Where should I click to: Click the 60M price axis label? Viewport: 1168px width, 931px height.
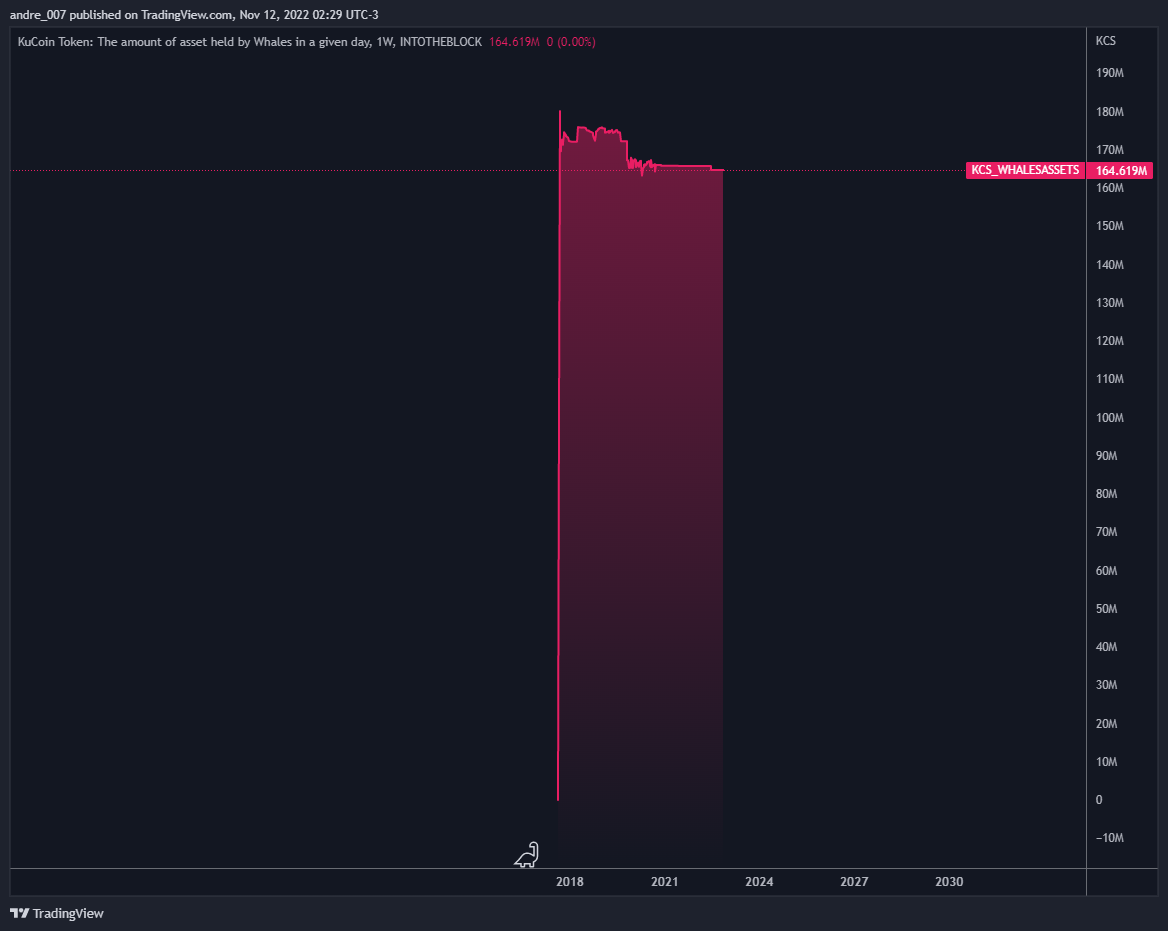click(1107, 571)
